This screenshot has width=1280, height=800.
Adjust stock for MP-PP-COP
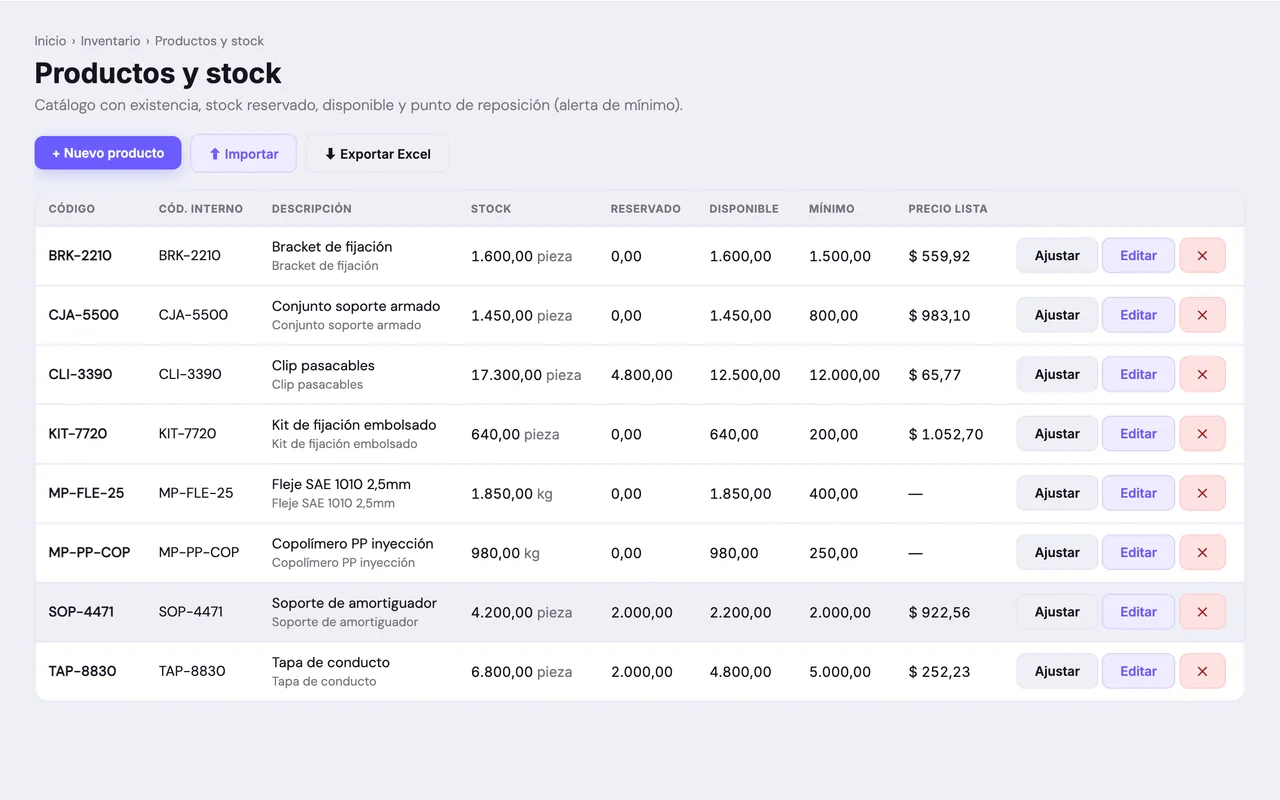click(1057, 553)
